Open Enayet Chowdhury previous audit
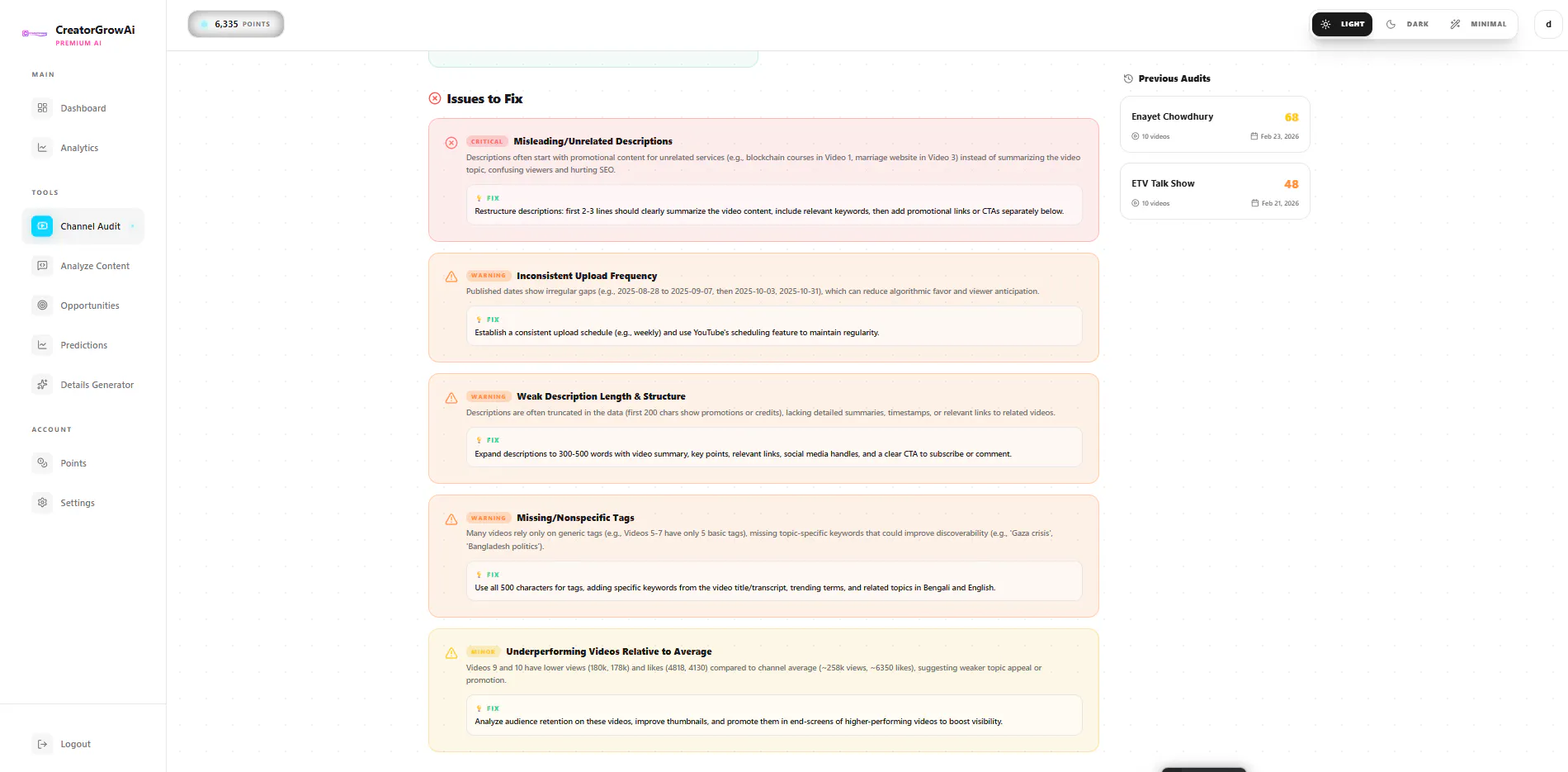Image resolution: width=1568 pixels, height=772 pixels. [1215, 125]
